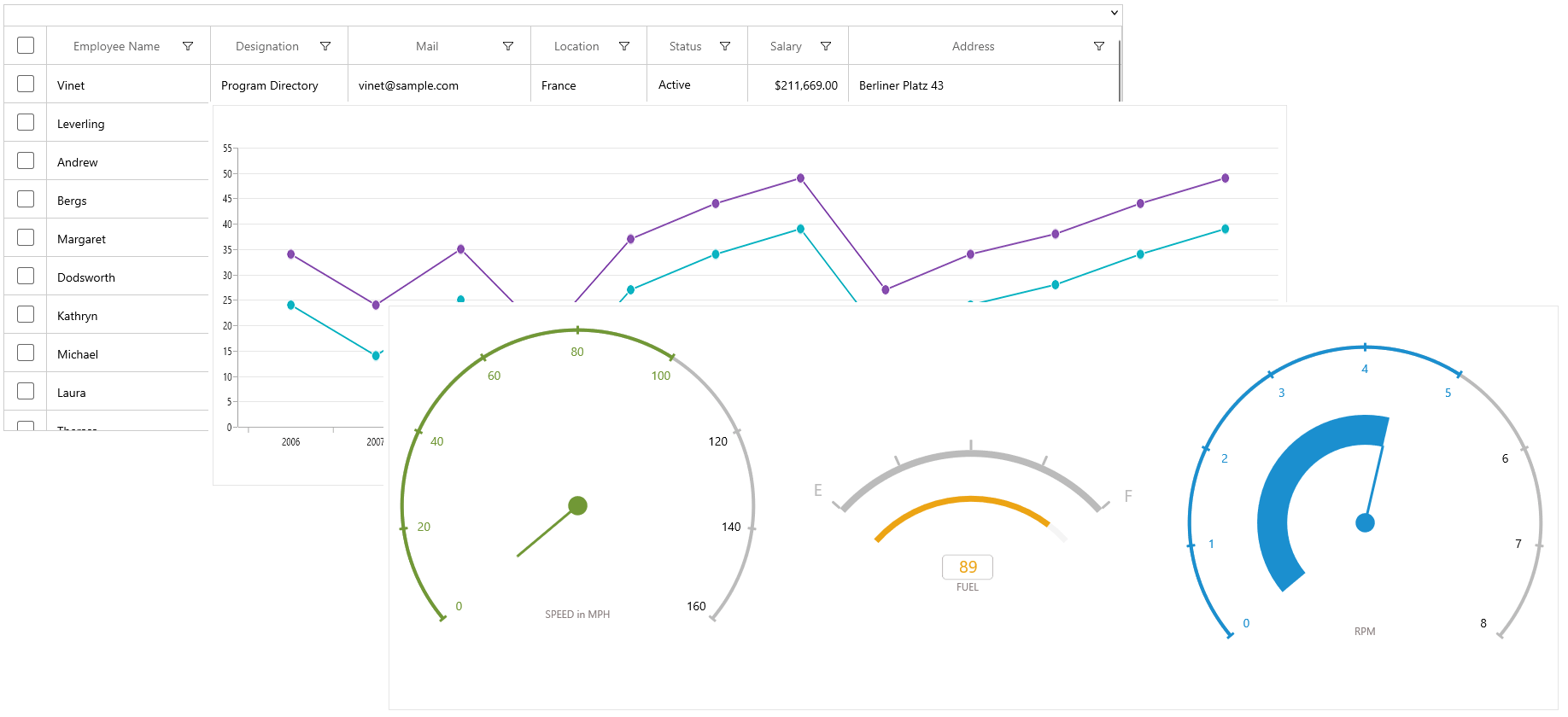Screen dimensions: 1568x717
Task: Open filter for Salary column
Action: [x=826, y=46]
